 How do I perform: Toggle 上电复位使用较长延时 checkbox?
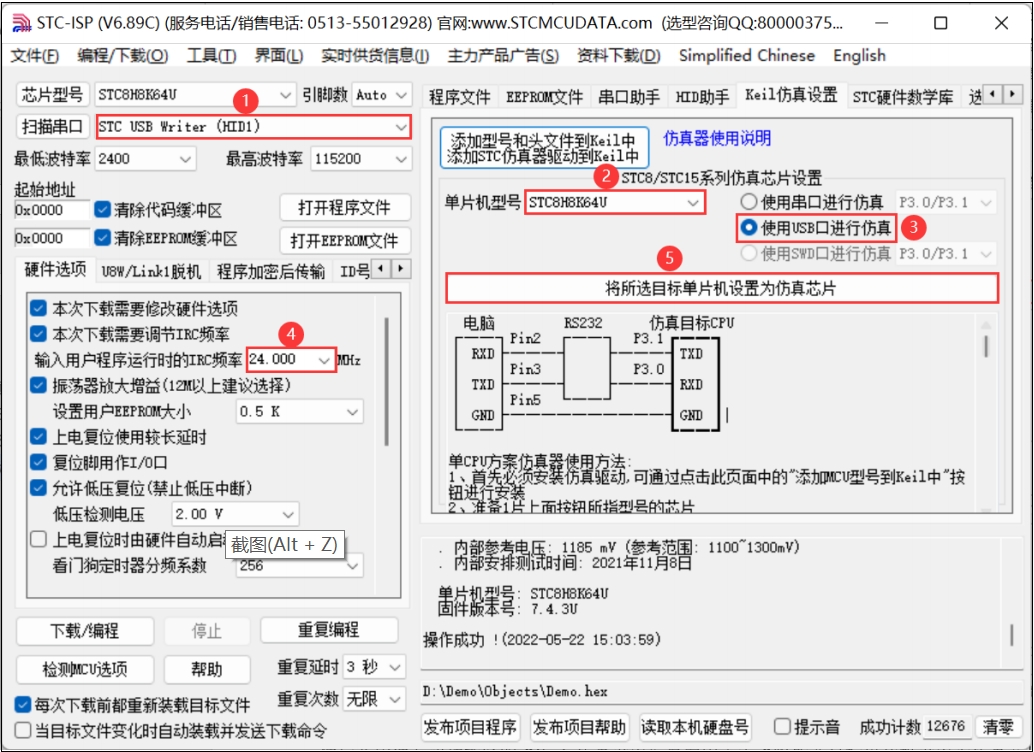[x=38, y=437]
